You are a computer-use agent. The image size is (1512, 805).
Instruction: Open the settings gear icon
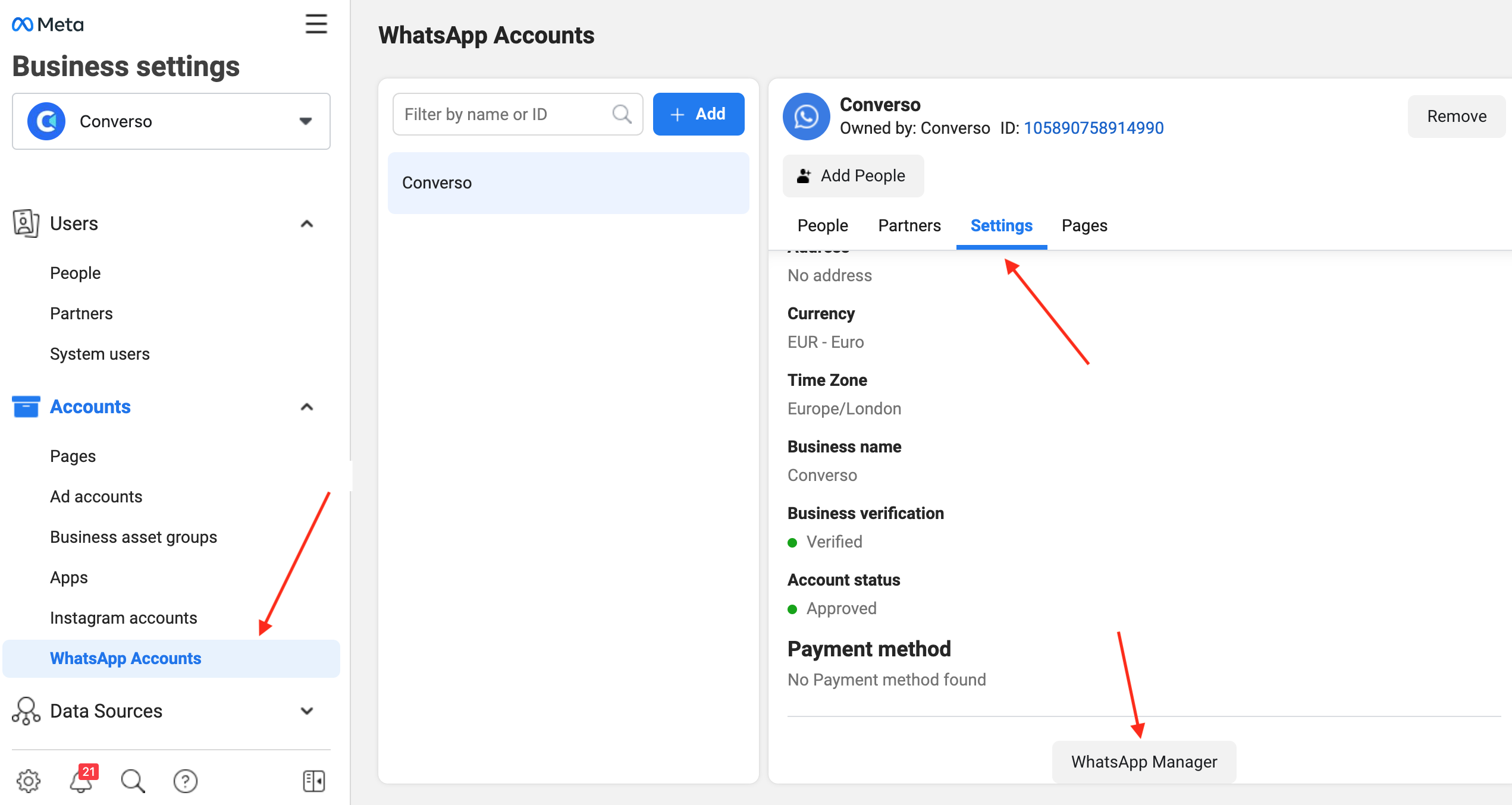(x=28, y=781)
